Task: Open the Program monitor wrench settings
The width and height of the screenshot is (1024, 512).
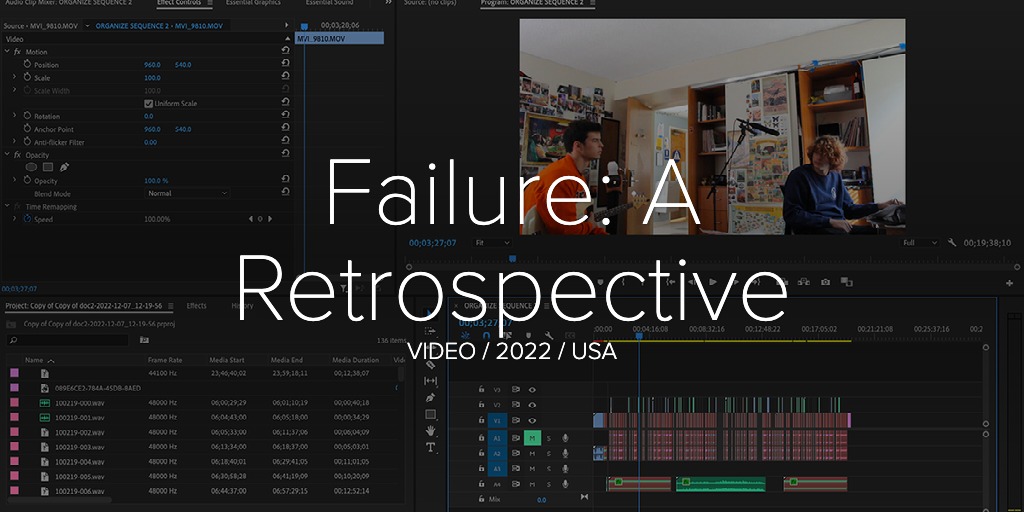Action: point(952,243)
